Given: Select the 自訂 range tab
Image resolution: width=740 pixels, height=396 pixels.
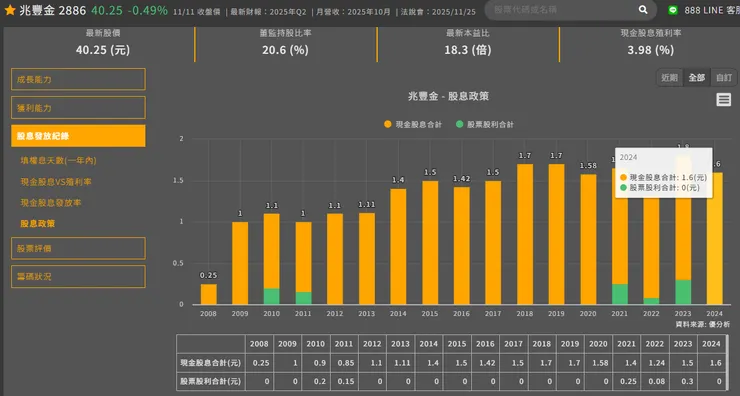Looking at the screenshot, I should click(x=723, y=77).
